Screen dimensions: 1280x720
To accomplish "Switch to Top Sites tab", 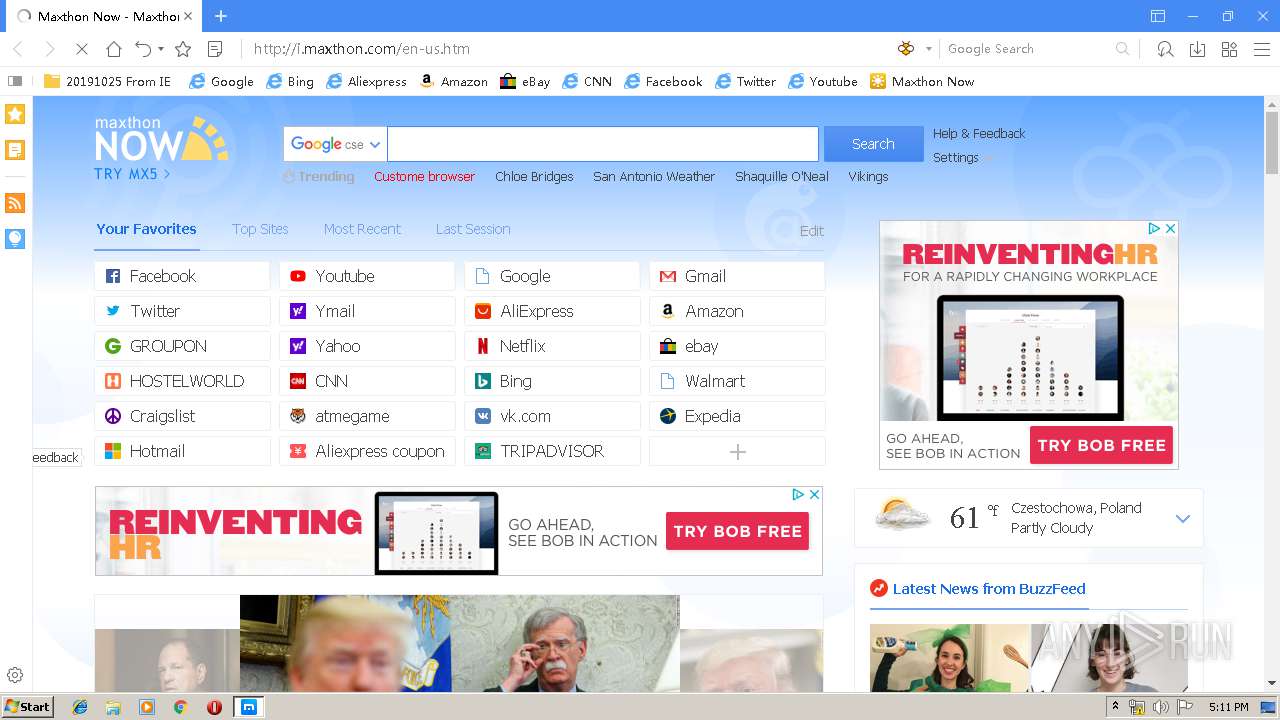I will [260, 229].
